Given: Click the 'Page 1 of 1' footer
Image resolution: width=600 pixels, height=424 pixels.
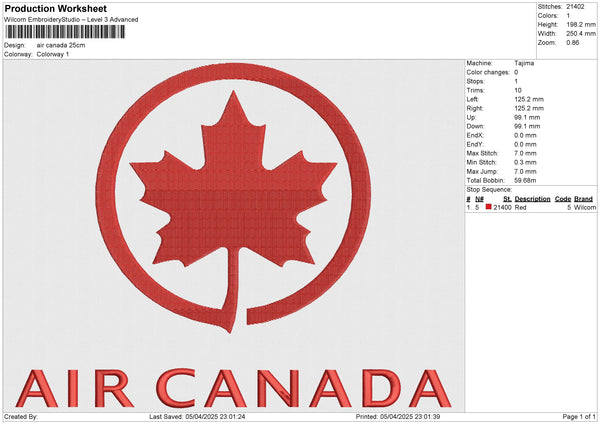Looking at the screenshot, I should tap(579, 417).
